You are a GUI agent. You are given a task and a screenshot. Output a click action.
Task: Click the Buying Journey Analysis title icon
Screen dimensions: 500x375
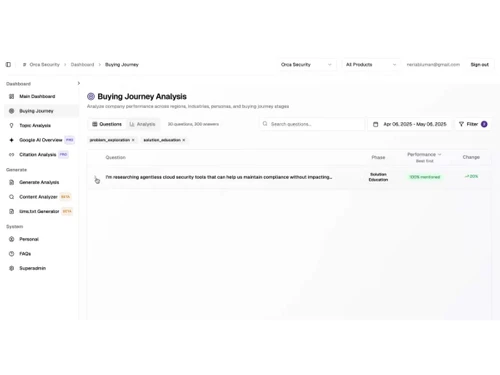click(x=91, y=97)
